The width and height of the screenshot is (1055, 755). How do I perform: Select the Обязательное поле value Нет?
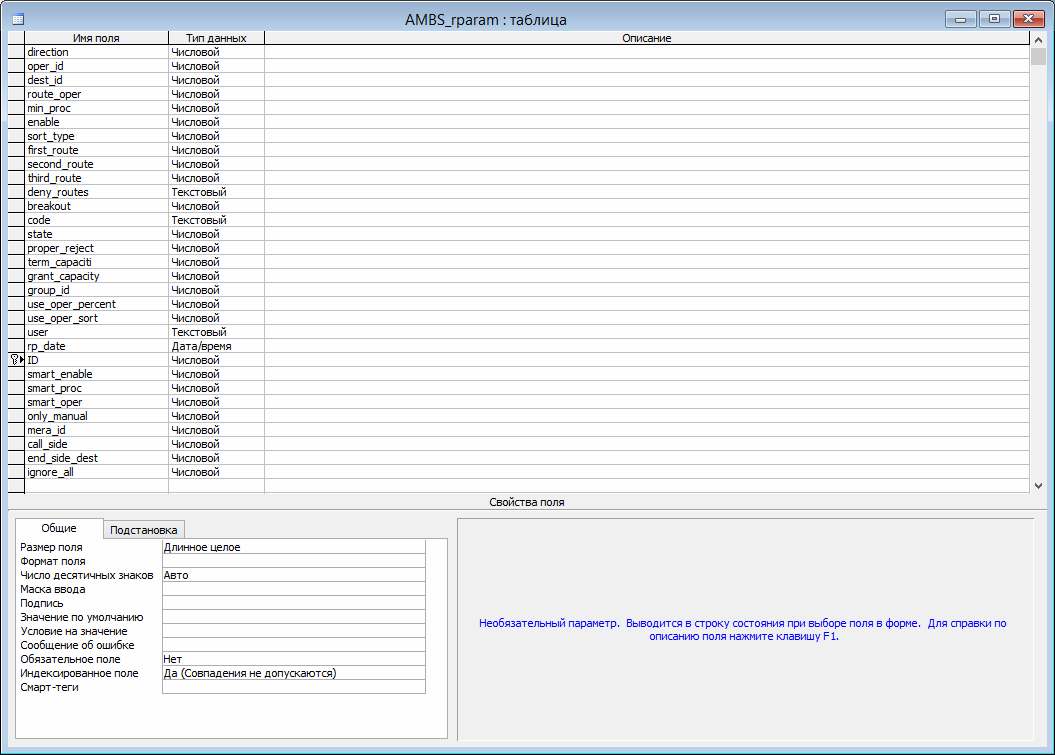(293, 659)
